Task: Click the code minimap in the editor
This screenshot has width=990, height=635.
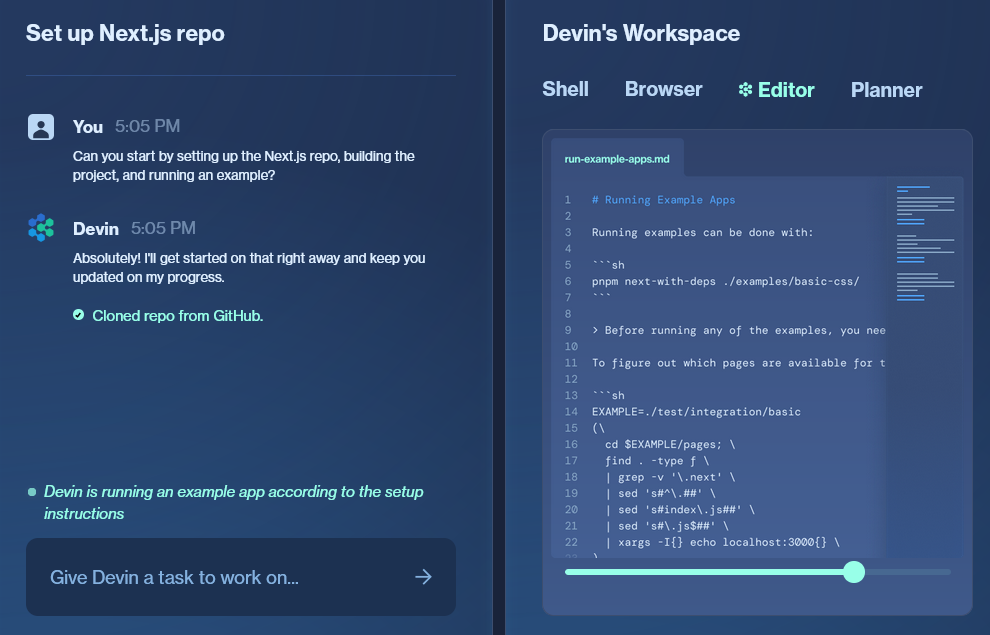Action: [925, 243]
